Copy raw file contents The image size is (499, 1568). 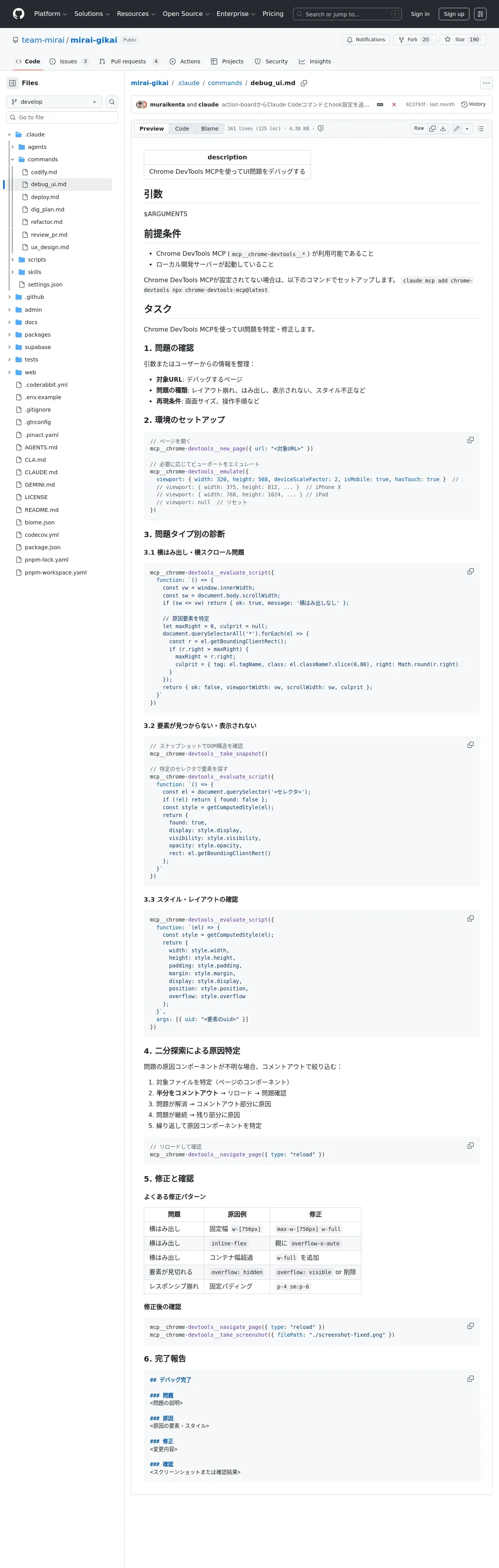[x=433, y=128]
